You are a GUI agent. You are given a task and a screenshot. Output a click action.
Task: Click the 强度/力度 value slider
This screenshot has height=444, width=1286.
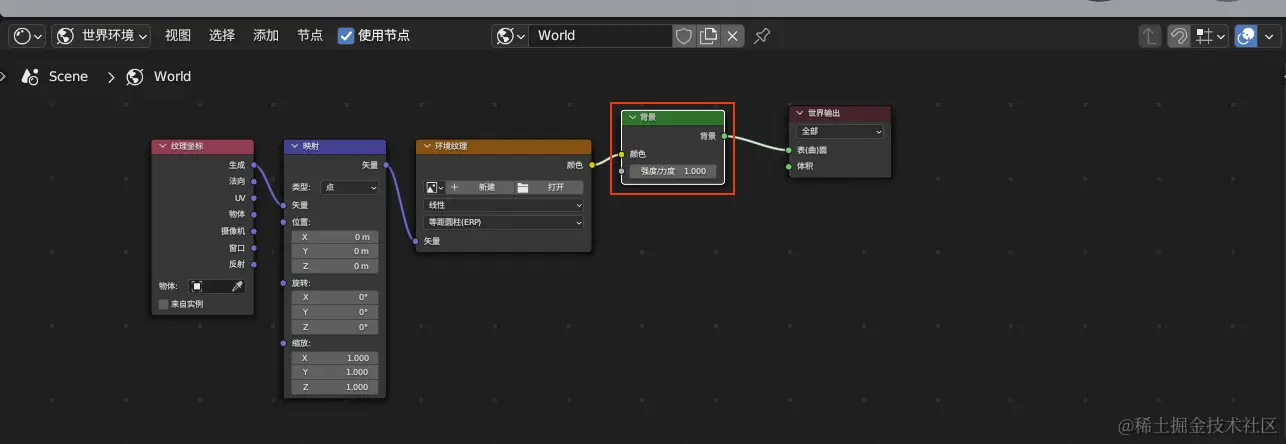click(x=673, y=171)
